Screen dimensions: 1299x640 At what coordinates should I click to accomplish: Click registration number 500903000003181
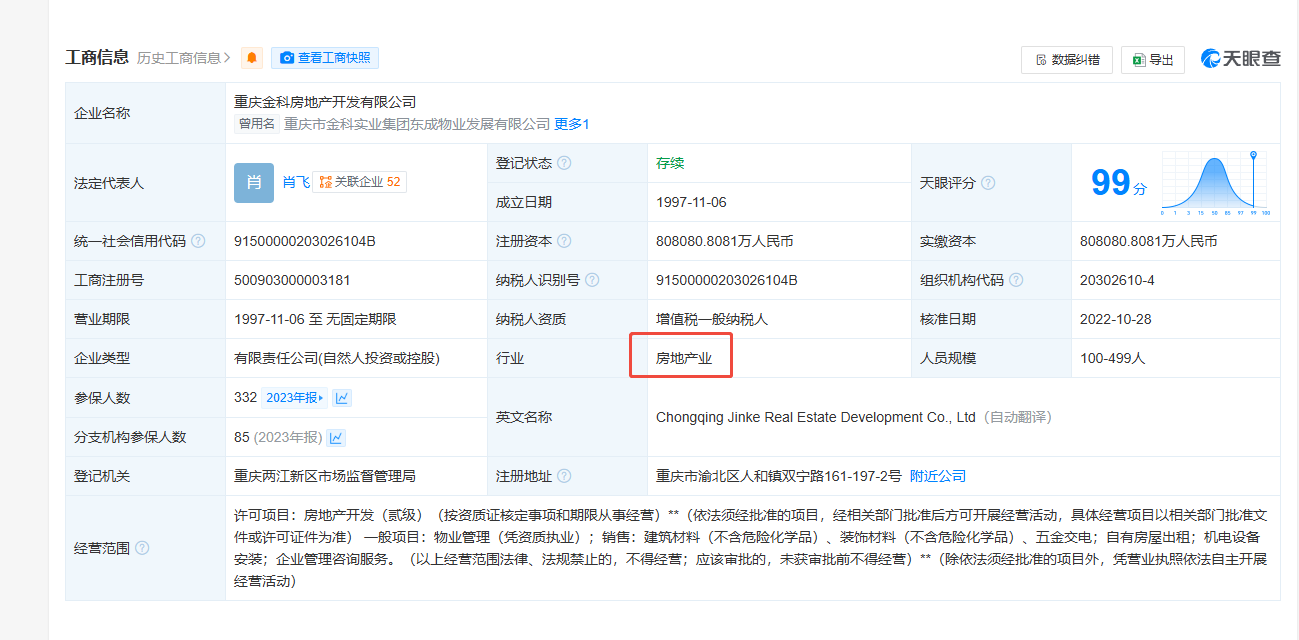(x=292, y=280)
